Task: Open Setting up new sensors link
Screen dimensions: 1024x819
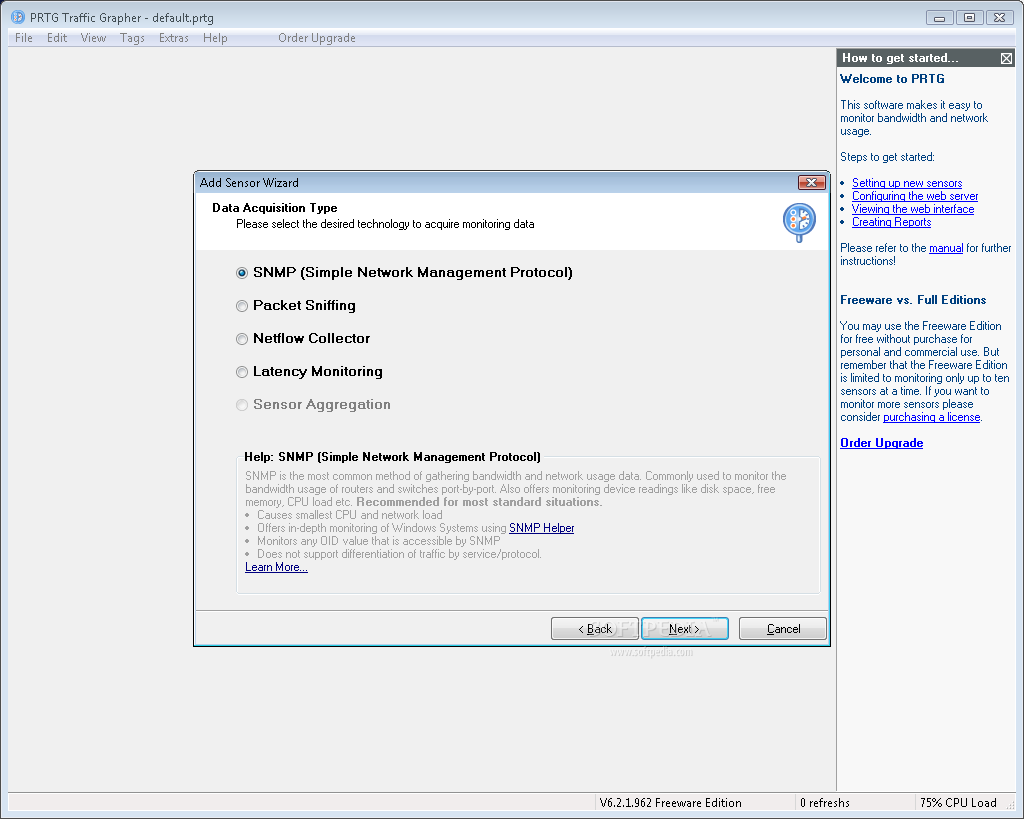Action: (x=906, y=183)
